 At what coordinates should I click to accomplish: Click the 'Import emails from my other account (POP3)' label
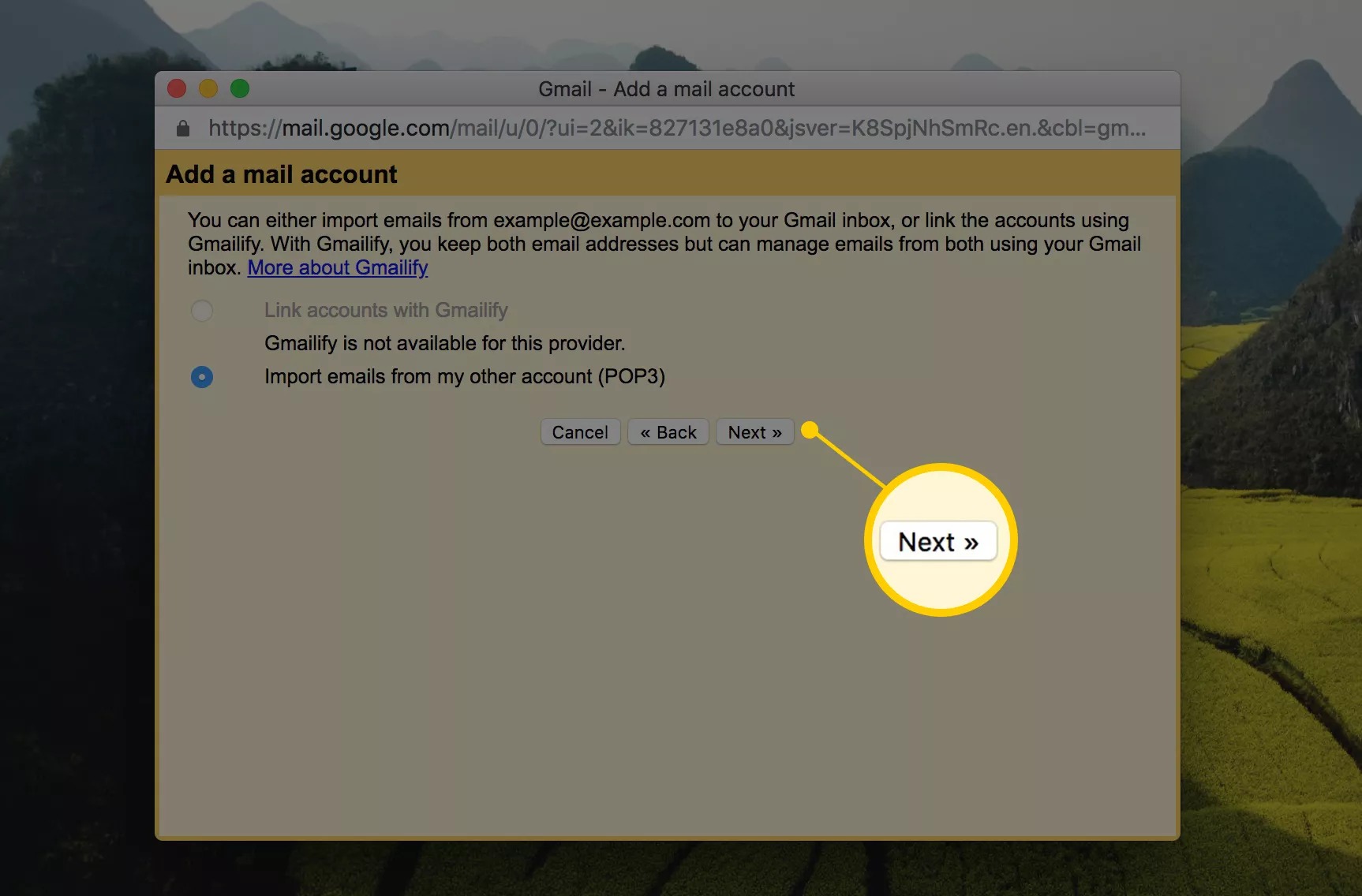pyautogui.click(x=465, y=376)
